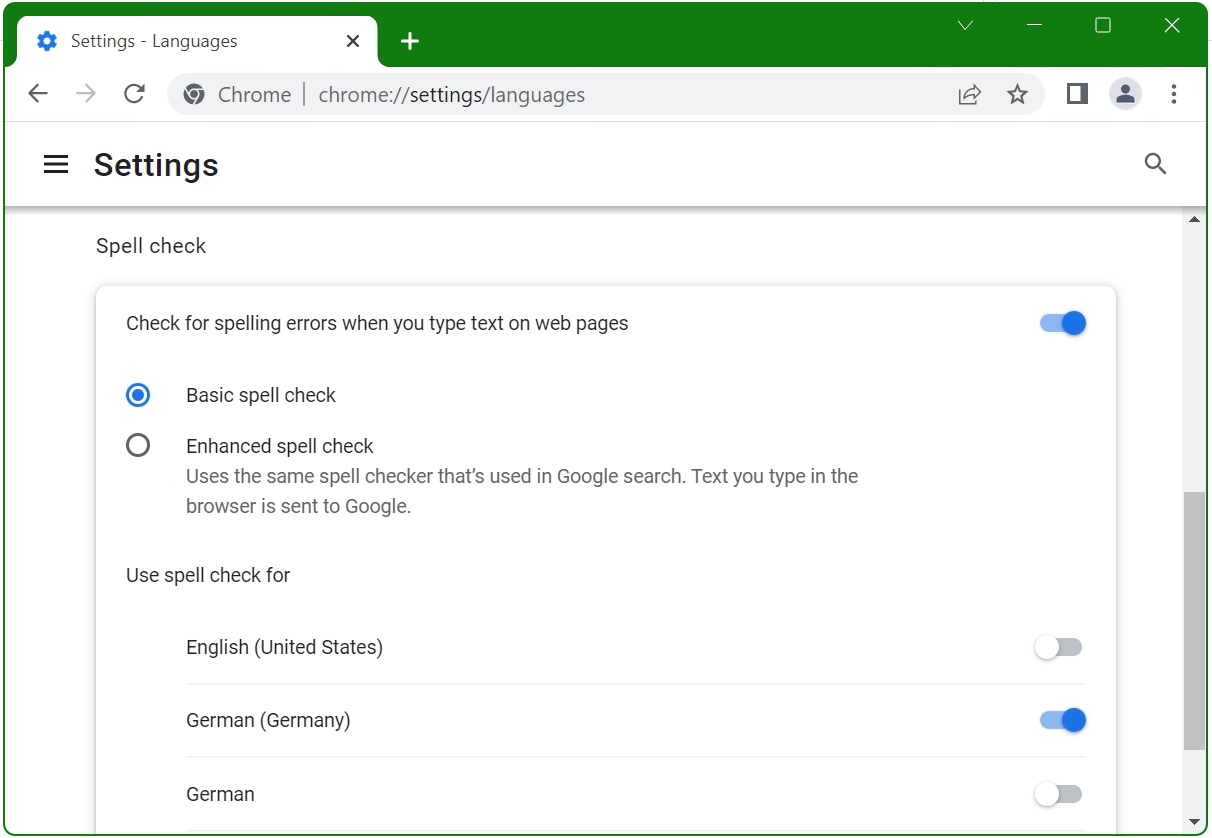Turn off German (Germany) spell check
Viewport: 1212px width, 838px height.
(x=1061, y=720)
